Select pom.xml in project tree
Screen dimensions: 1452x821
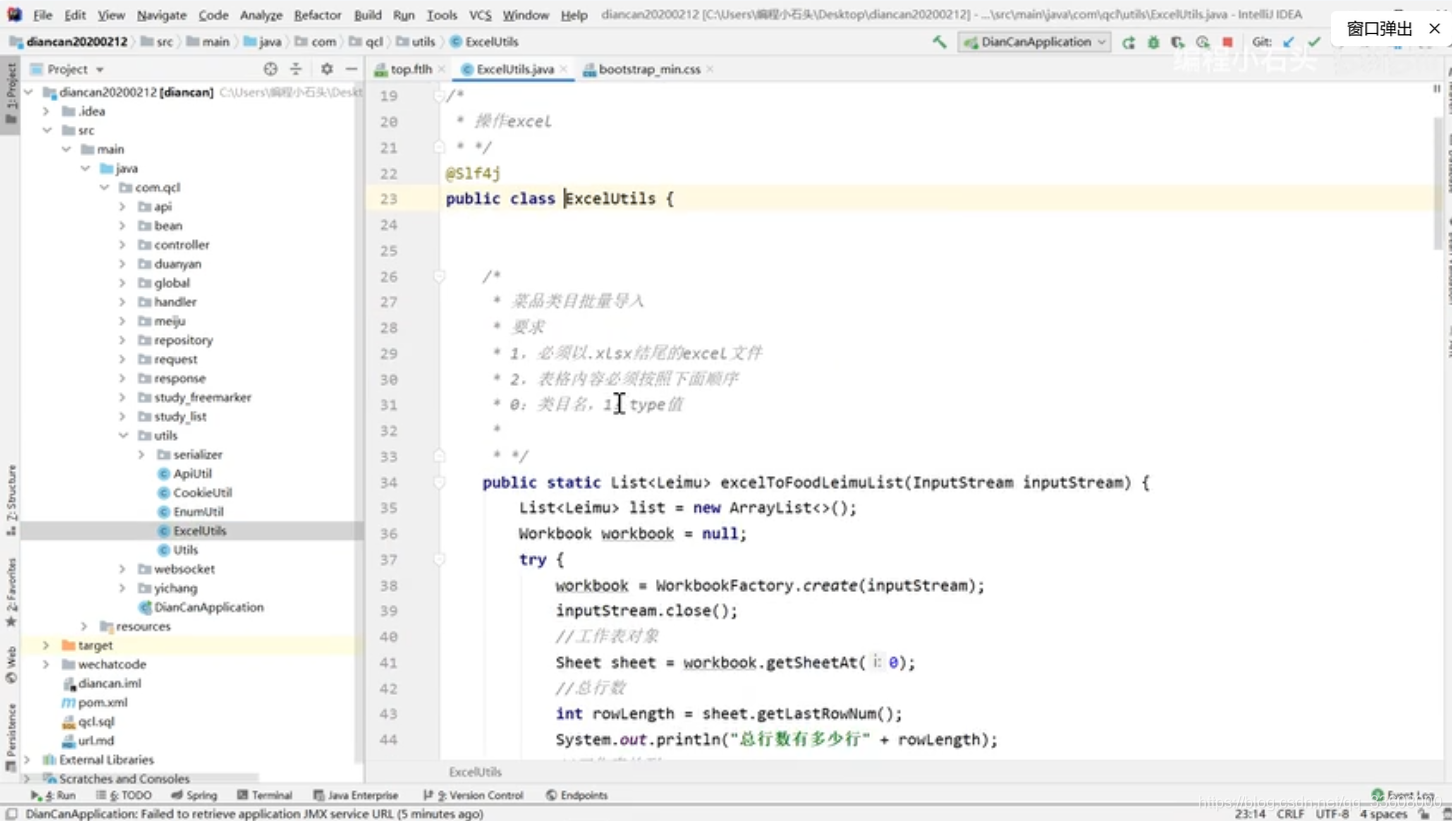click(x=102, y=702)
